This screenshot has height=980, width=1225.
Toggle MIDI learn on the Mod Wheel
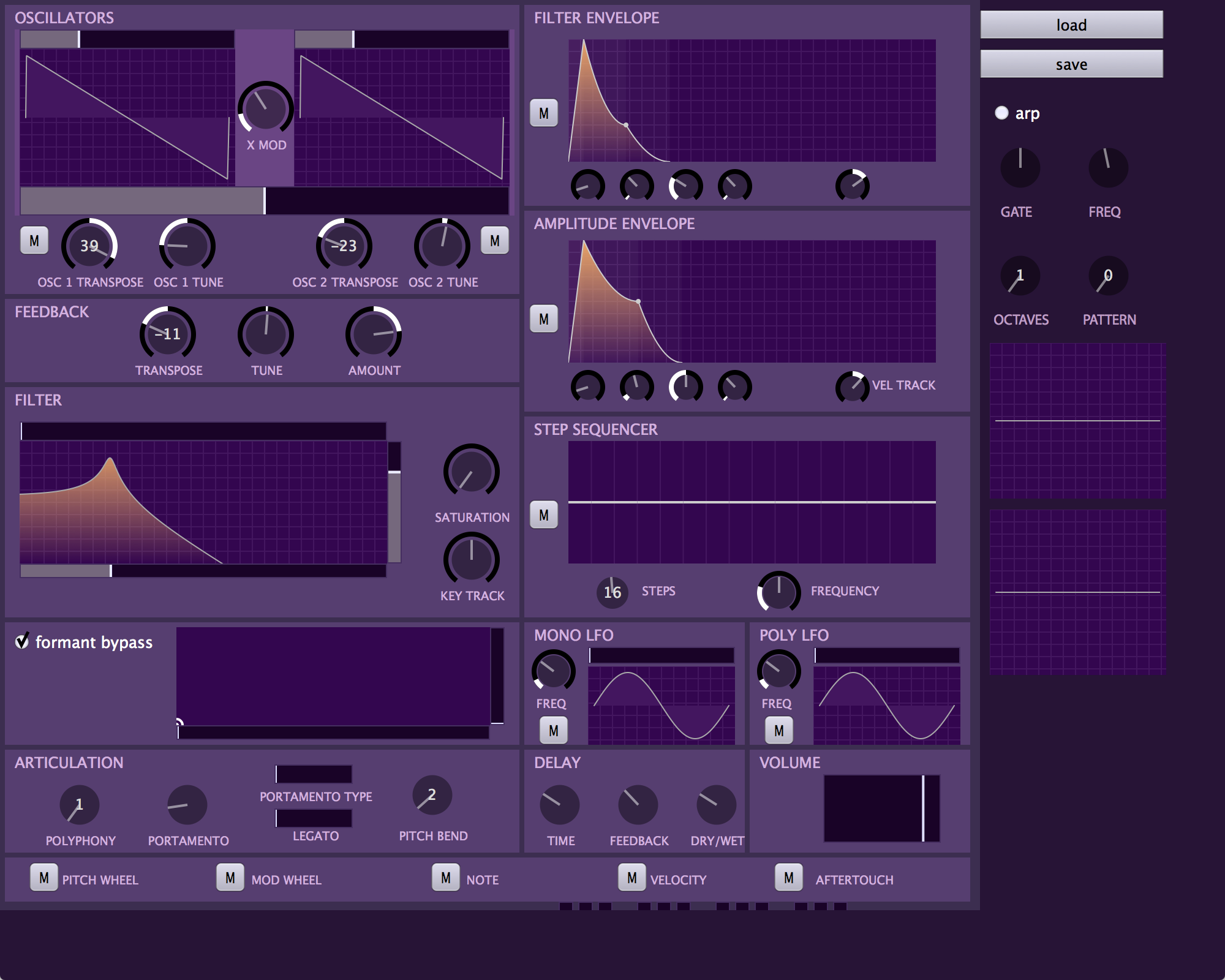point(230,877)
